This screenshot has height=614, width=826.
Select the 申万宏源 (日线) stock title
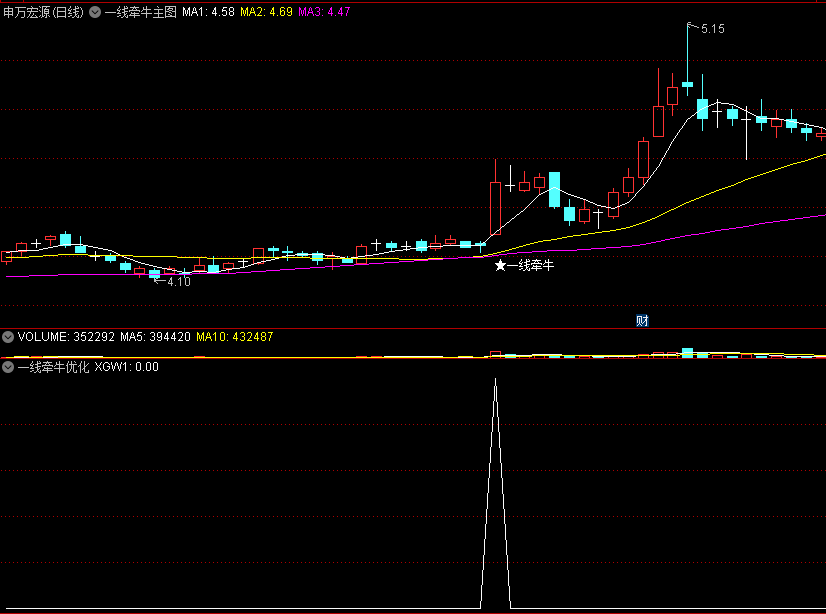(x=43, y=12)
